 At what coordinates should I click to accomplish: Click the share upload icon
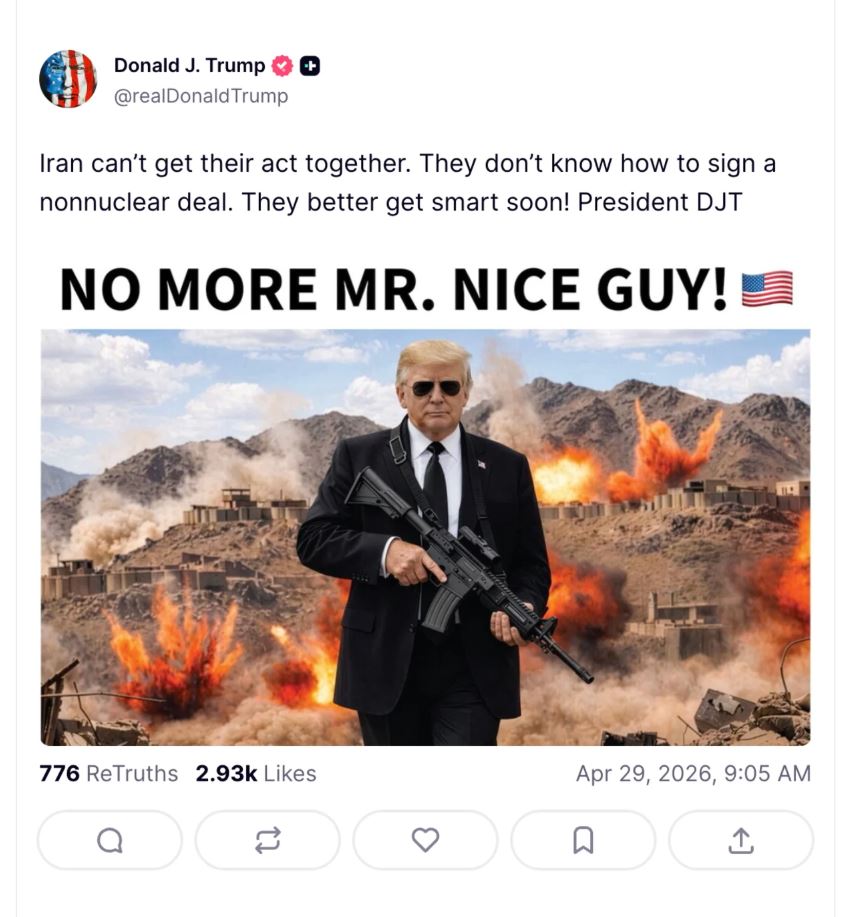pos(740,841)
